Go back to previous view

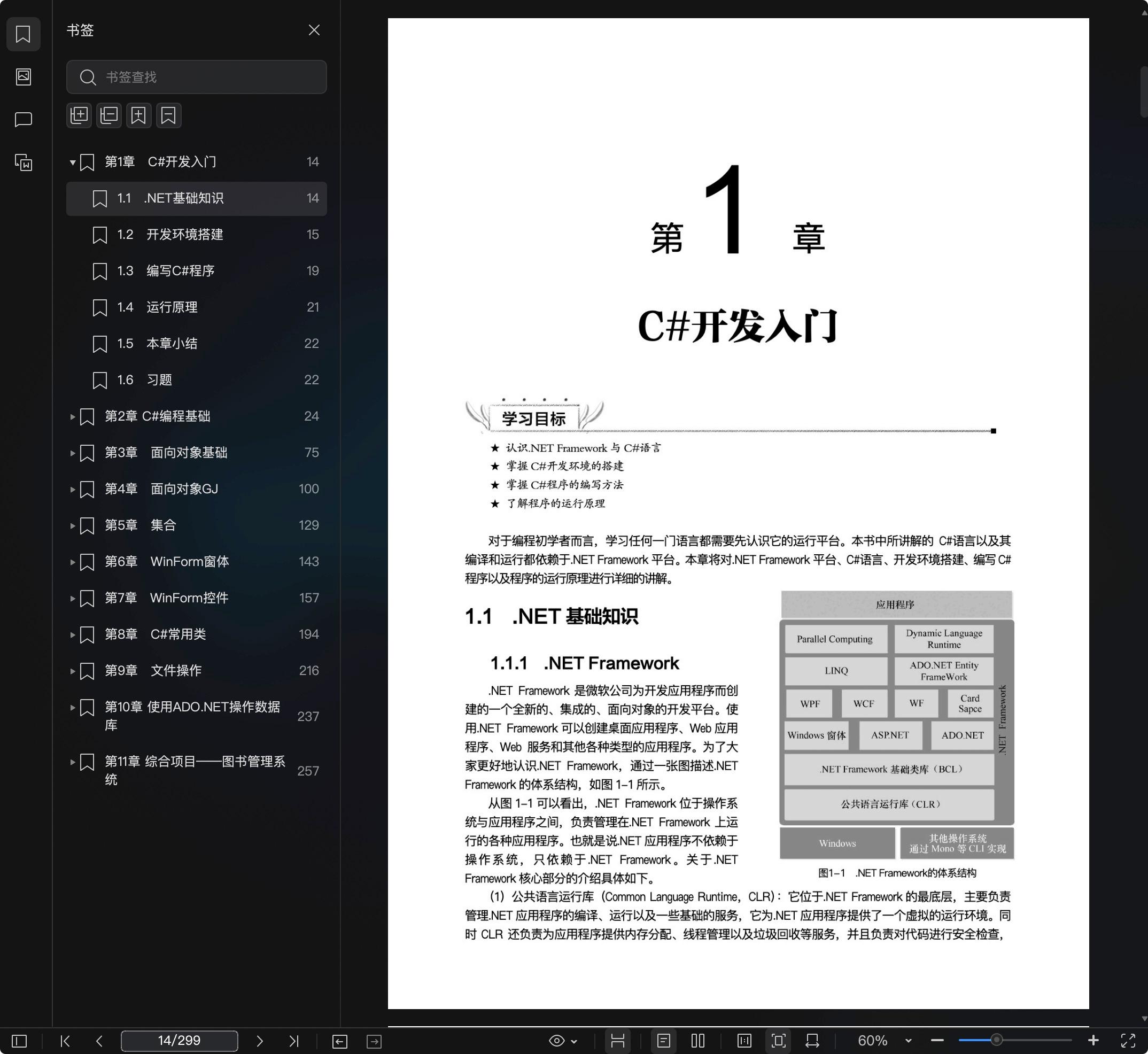coord(340,1042)
